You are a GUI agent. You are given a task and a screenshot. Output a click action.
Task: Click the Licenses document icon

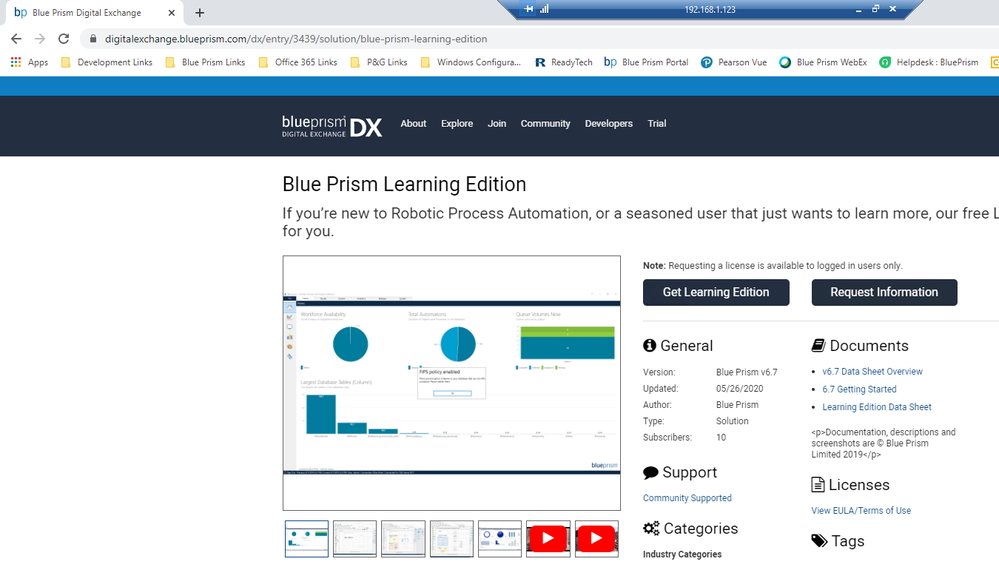(x=817, y=485)
